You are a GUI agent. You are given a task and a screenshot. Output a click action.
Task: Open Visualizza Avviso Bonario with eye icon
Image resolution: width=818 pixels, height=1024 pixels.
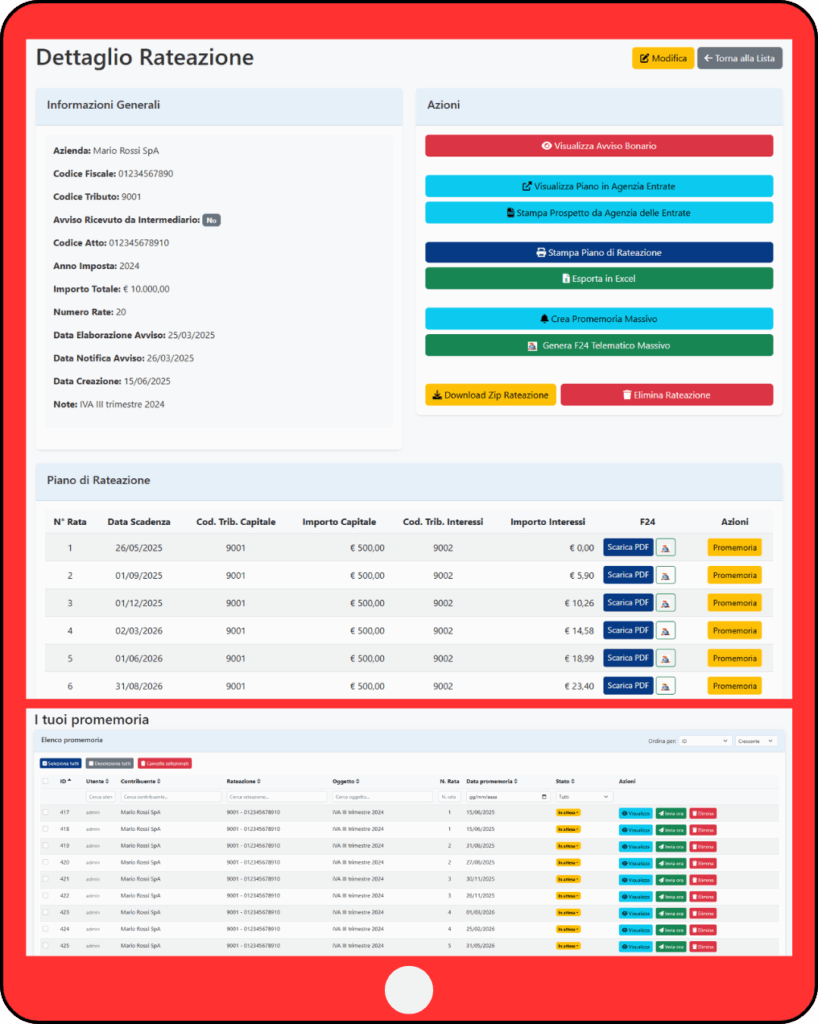click(599, 146)
